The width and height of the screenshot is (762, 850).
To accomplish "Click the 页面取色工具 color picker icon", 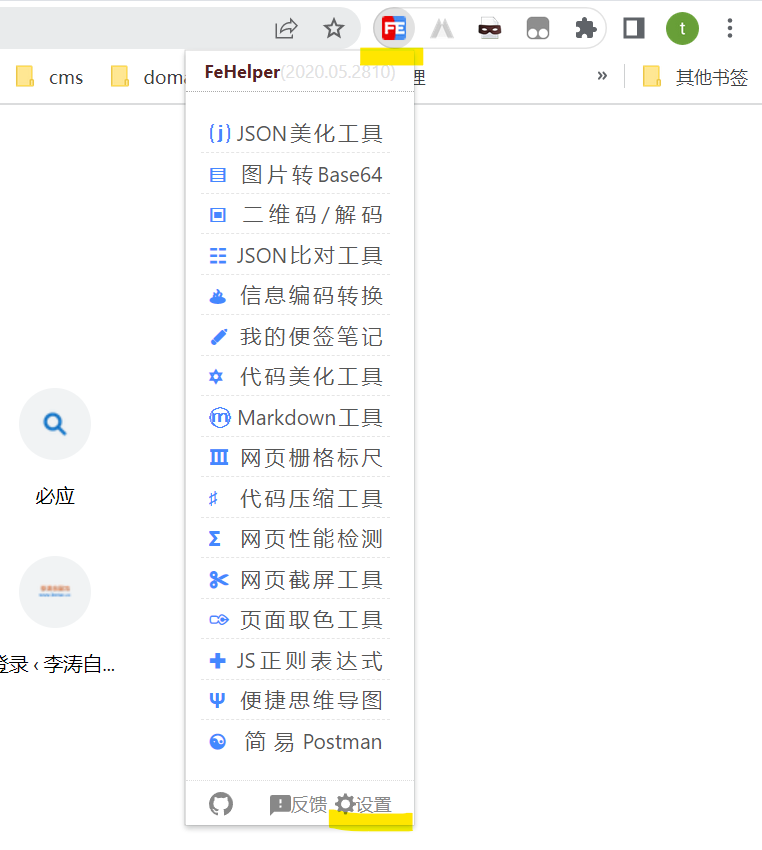I will coord(219,619).
